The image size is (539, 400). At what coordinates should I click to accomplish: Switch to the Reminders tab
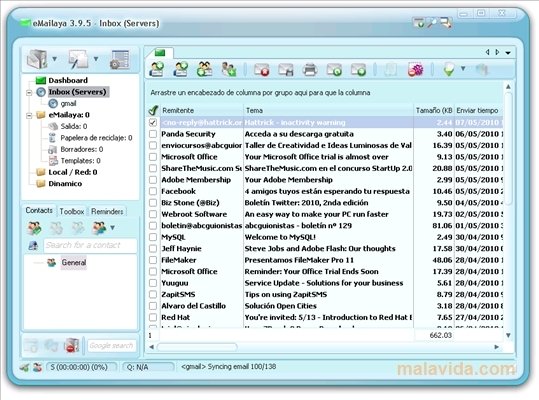coord(107,211)
